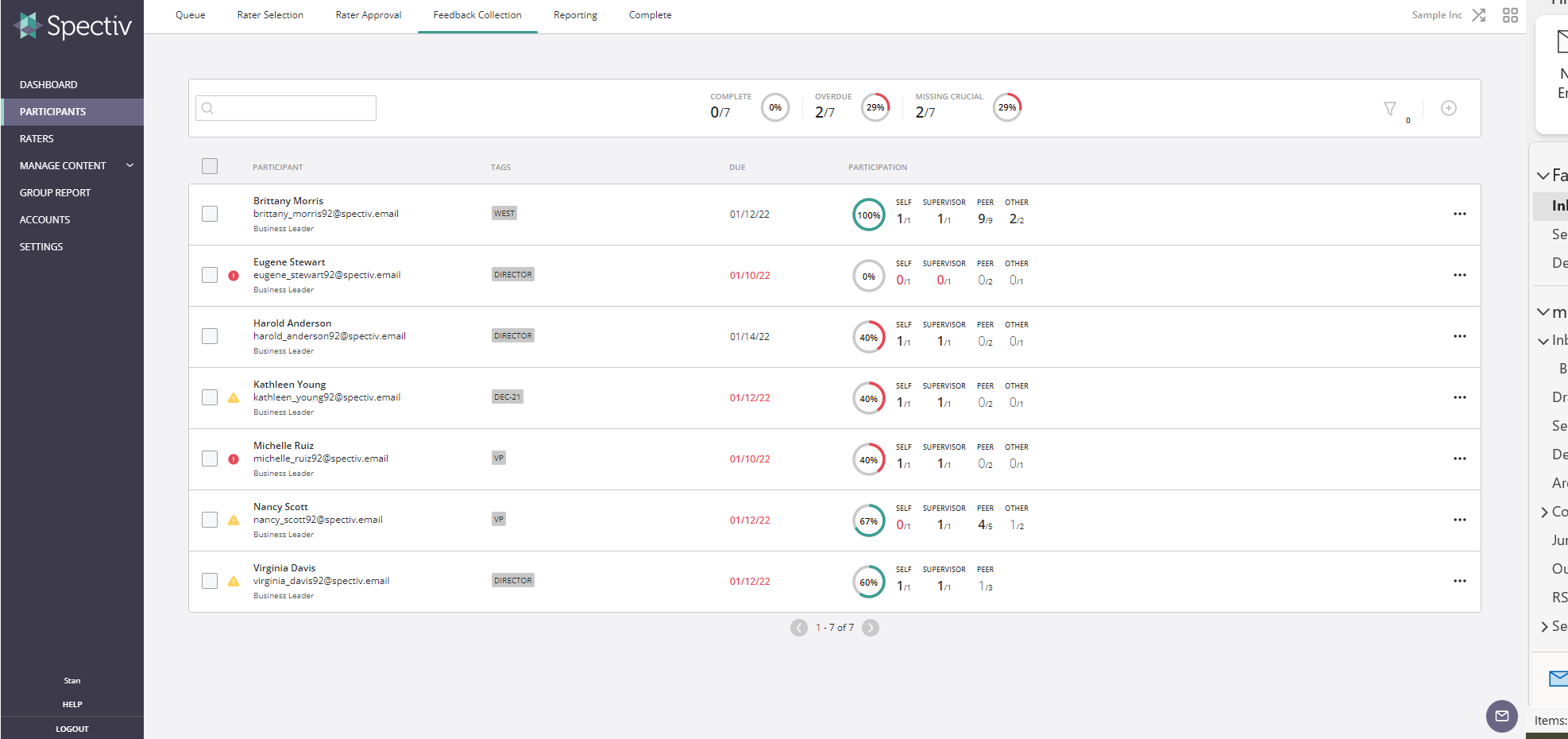Open the ellipsis menu for Michelle Ruiz
Image resolution: width=1568 pixels, height=739 pixels.
click(x=1460, y=458)
